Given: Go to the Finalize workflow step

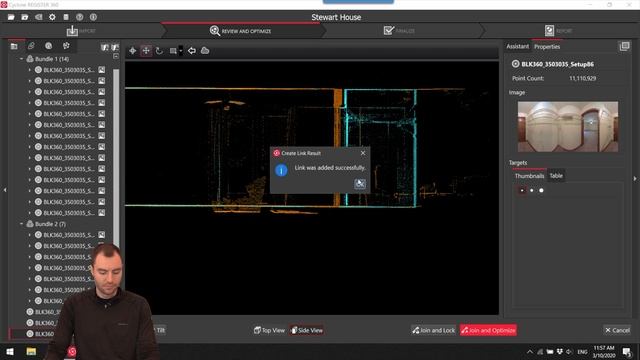Looking at the screenshot, I should [x=399, y=31].
